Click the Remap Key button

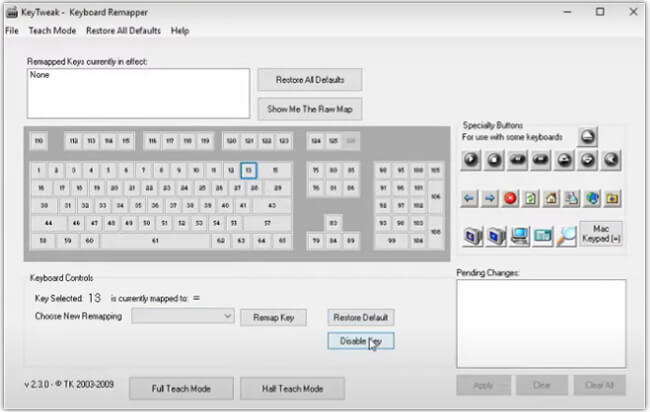pos(274,317)
